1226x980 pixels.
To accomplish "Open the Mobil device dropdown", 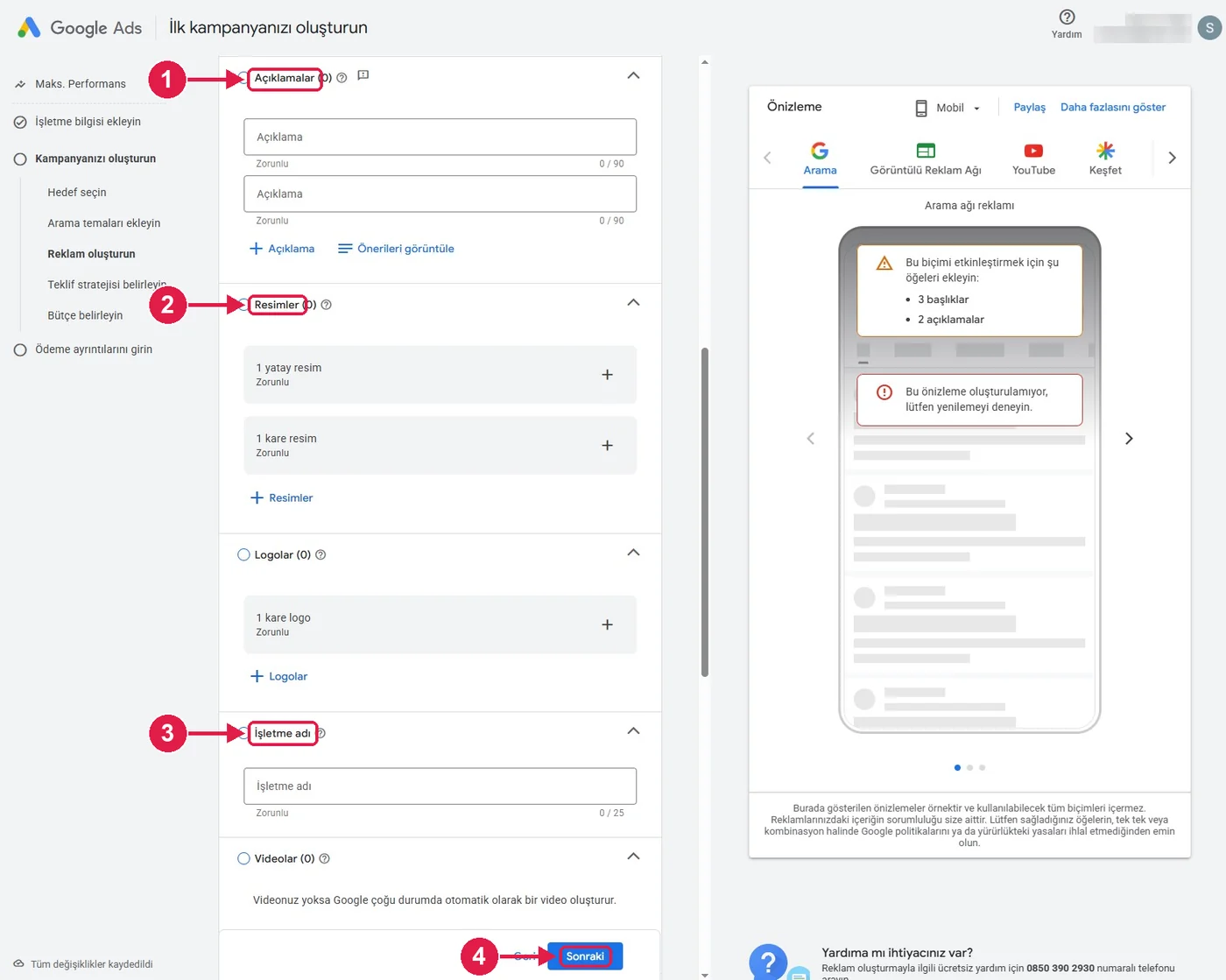I will pyautogui.click(x=948, y=108).
